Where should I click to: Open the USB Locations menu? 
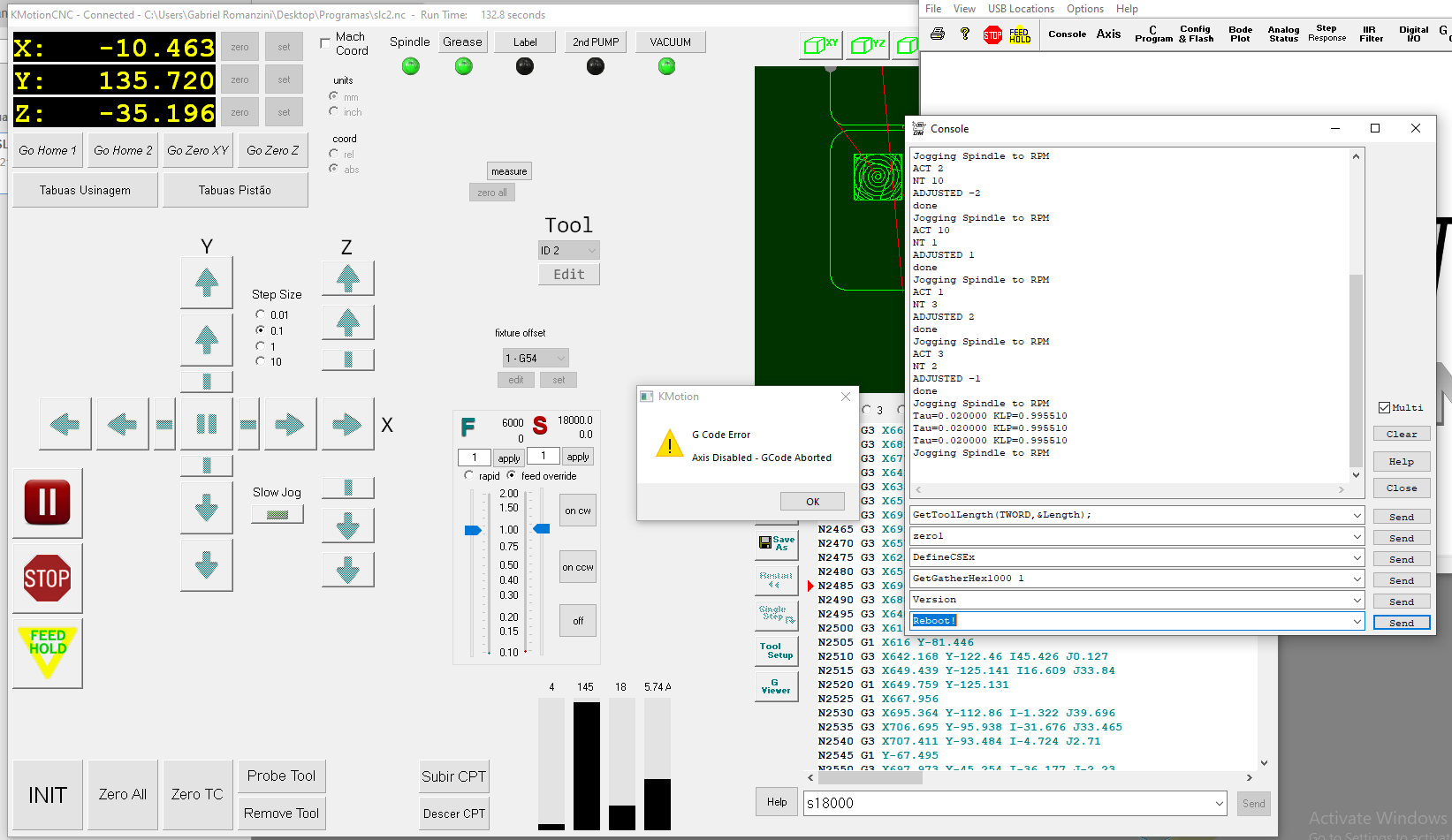[x=1021, y=9]
